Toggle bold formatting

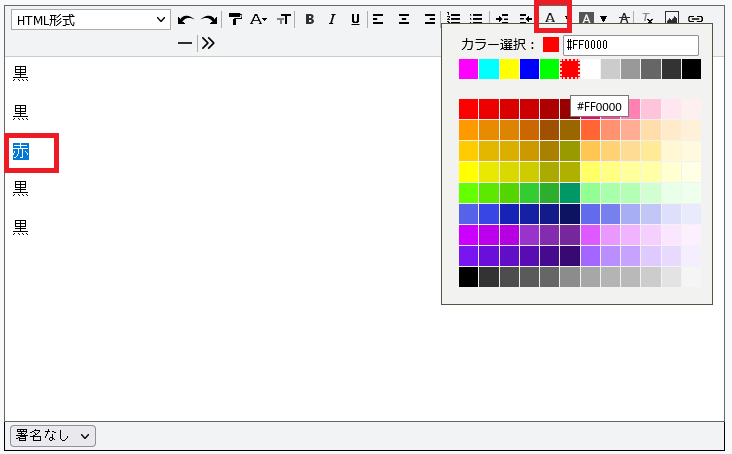(x=309, y=19)
